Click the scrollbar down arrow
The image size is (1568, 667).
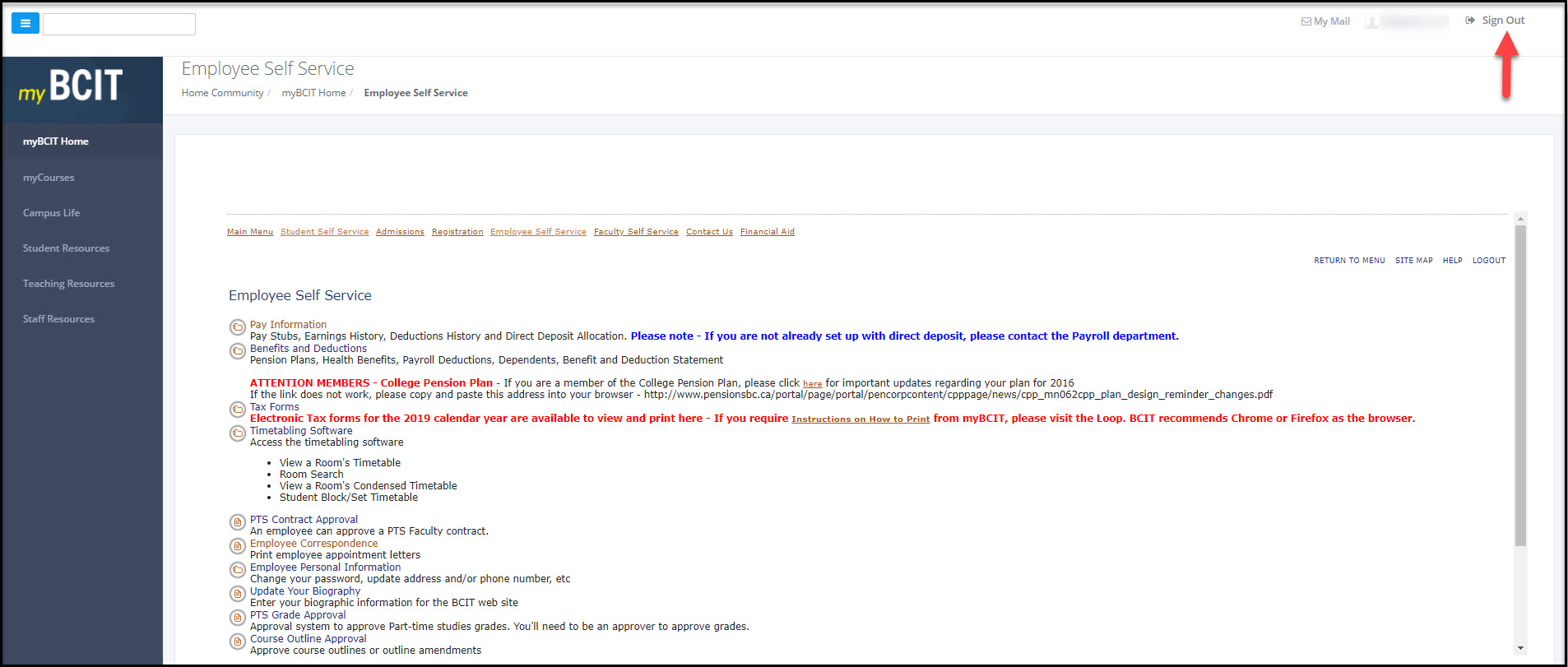coord(1520,648)
